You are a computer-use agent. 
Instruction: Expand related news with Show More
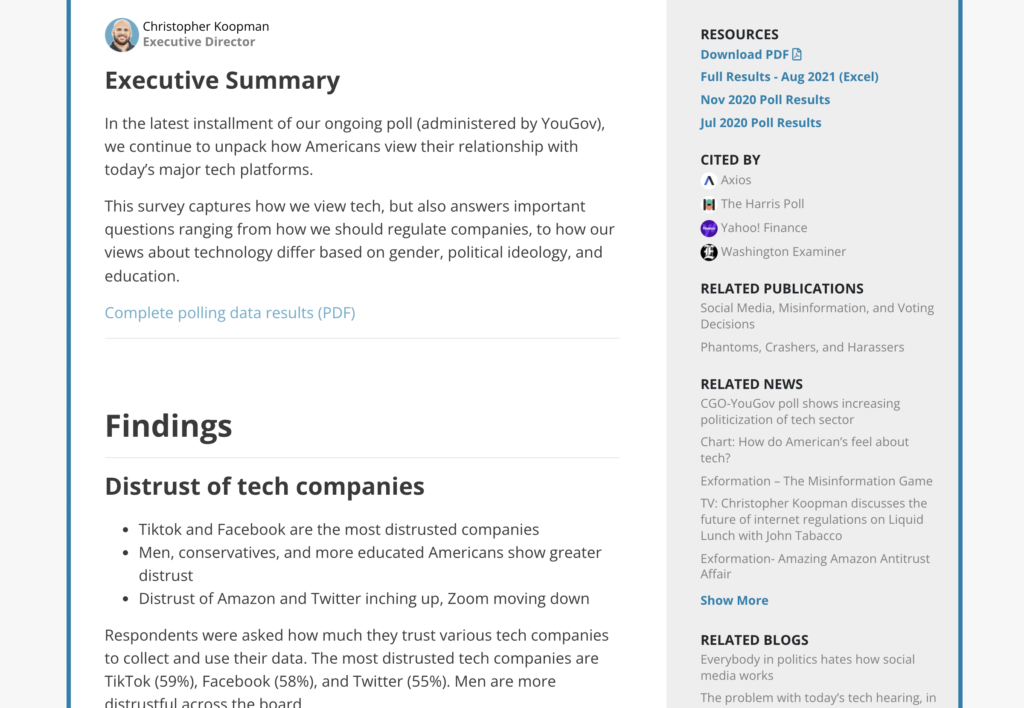coord(734,600)
